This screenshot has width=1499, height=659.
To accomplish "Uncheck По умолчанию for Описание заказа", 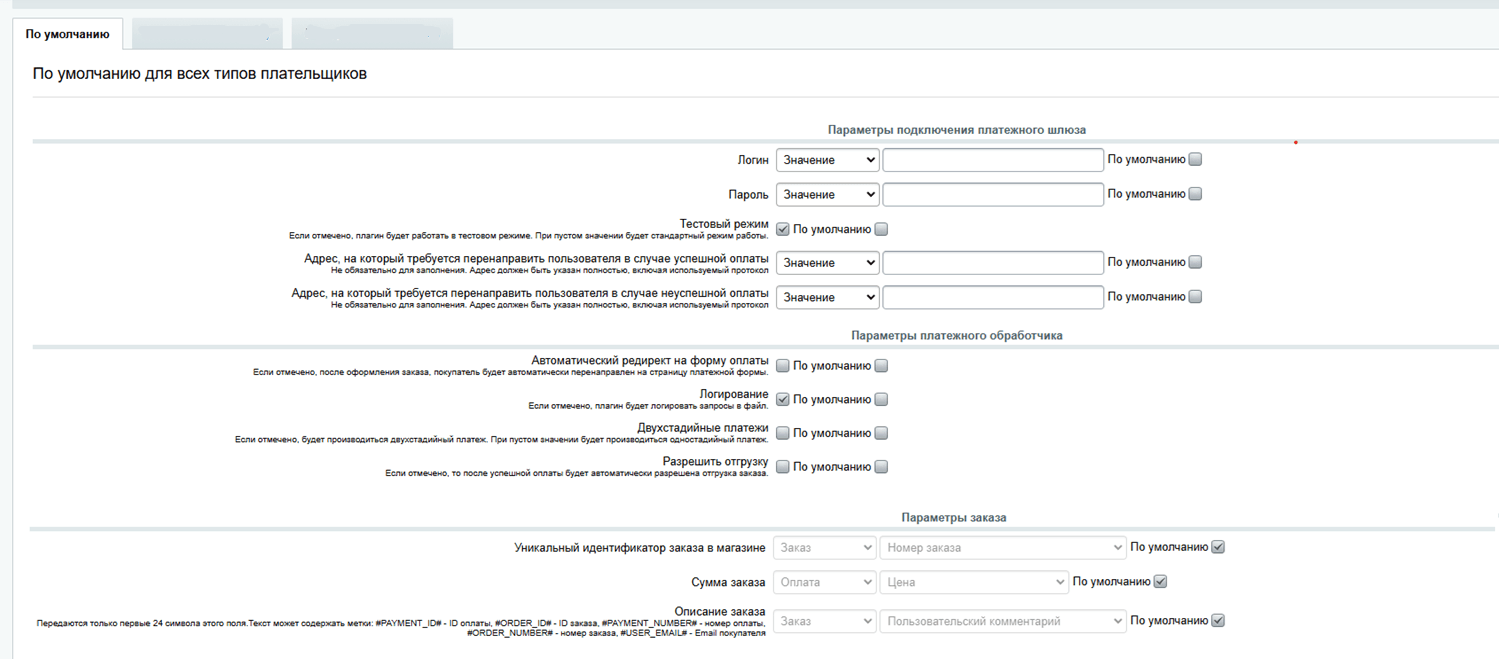I will click(x=1217, y=620).
